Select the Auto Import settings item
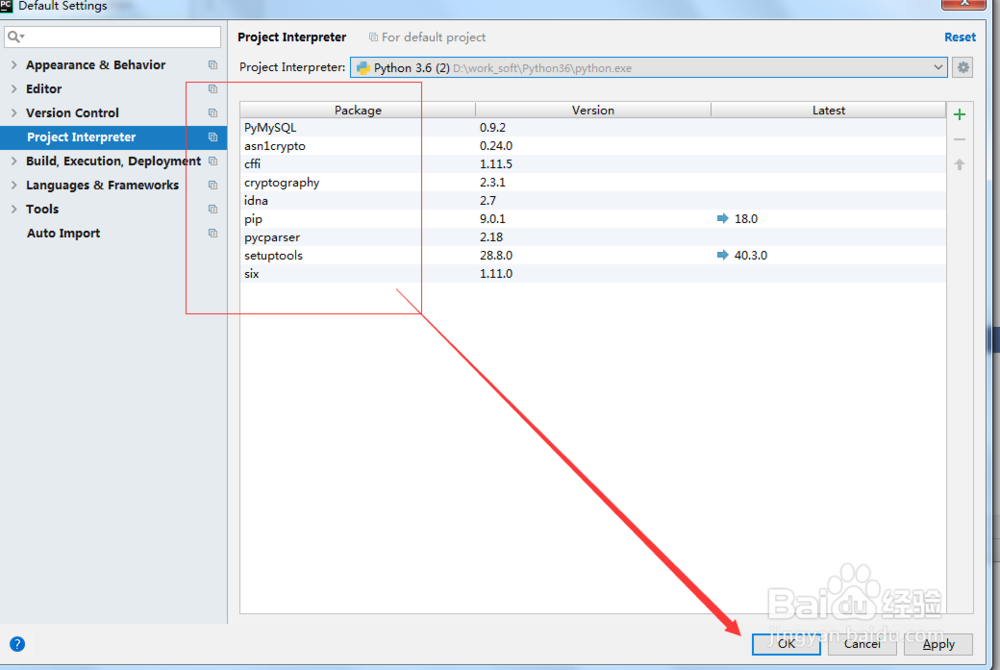1000x670 pixels. click(63, 233)
